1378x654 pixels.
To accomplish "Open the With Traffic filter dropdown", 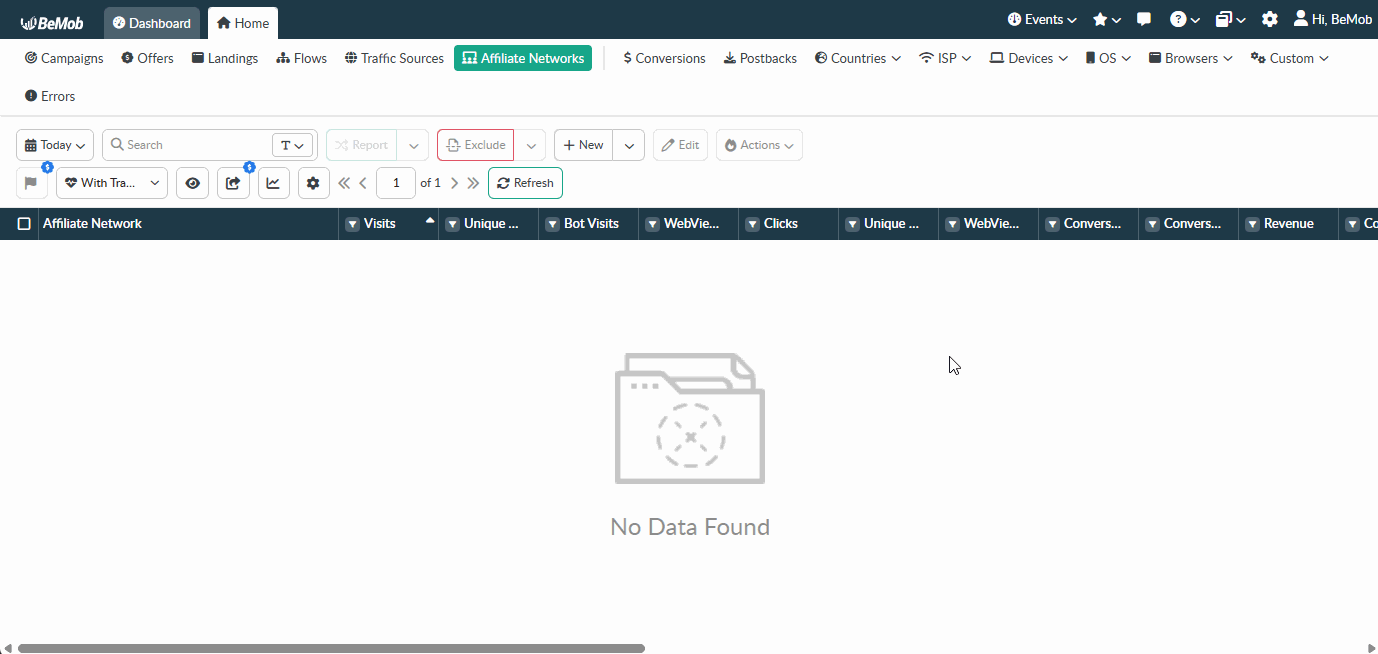I will (x=112, y=183).
